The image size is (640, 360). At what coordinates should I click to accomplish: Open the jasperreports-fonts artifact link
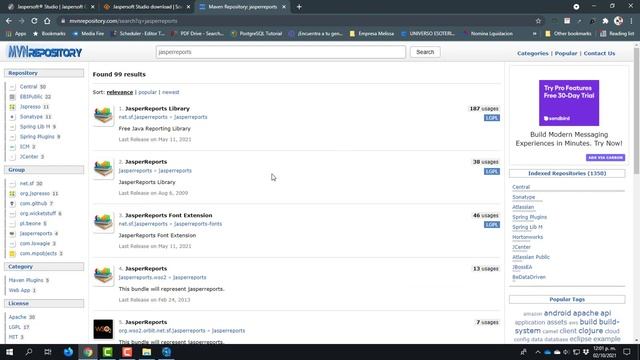[x=198, y=224]
